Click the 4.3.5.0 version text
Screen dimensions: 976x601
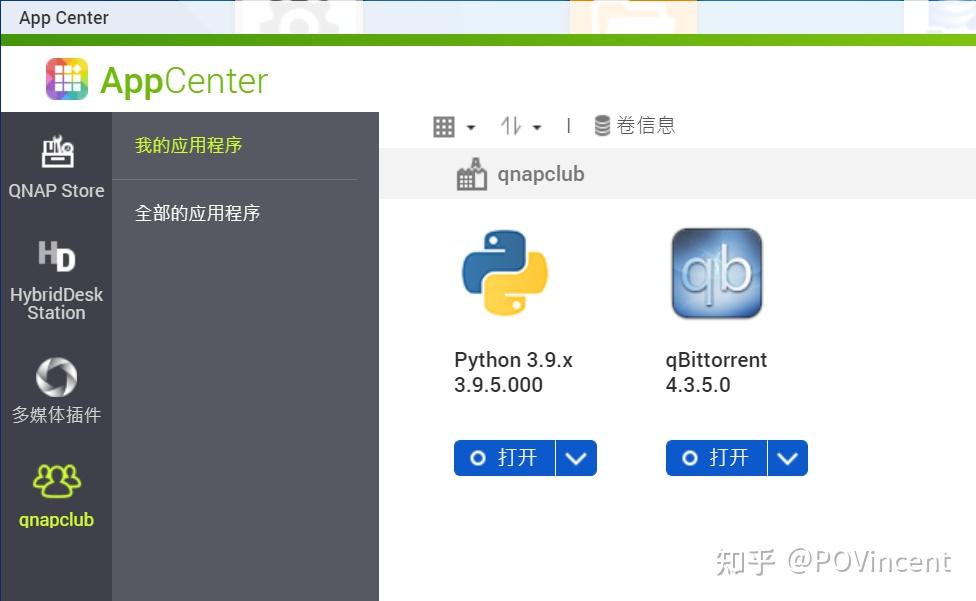point(698,384)
